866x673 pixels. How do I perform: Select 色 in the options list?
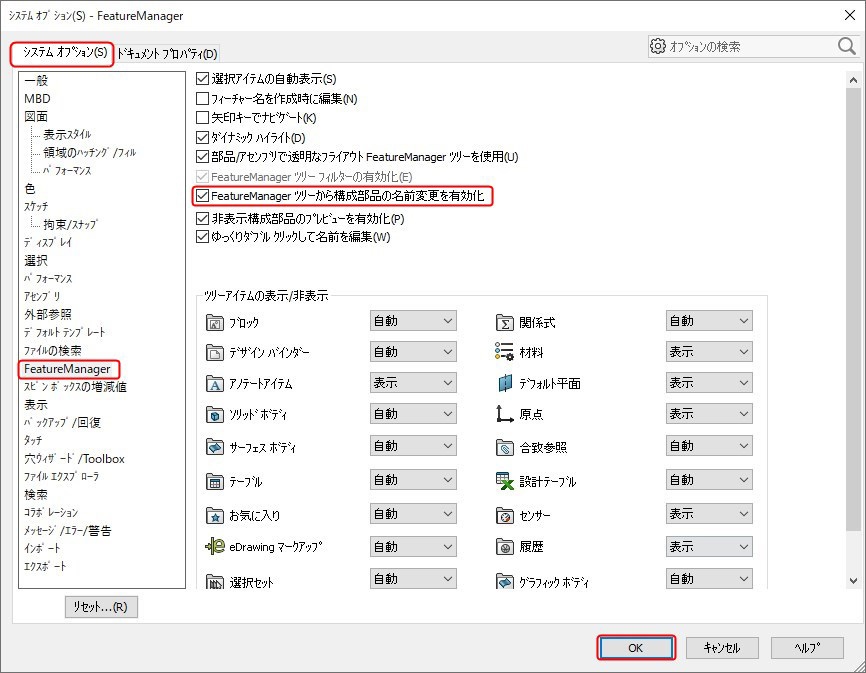30,188
